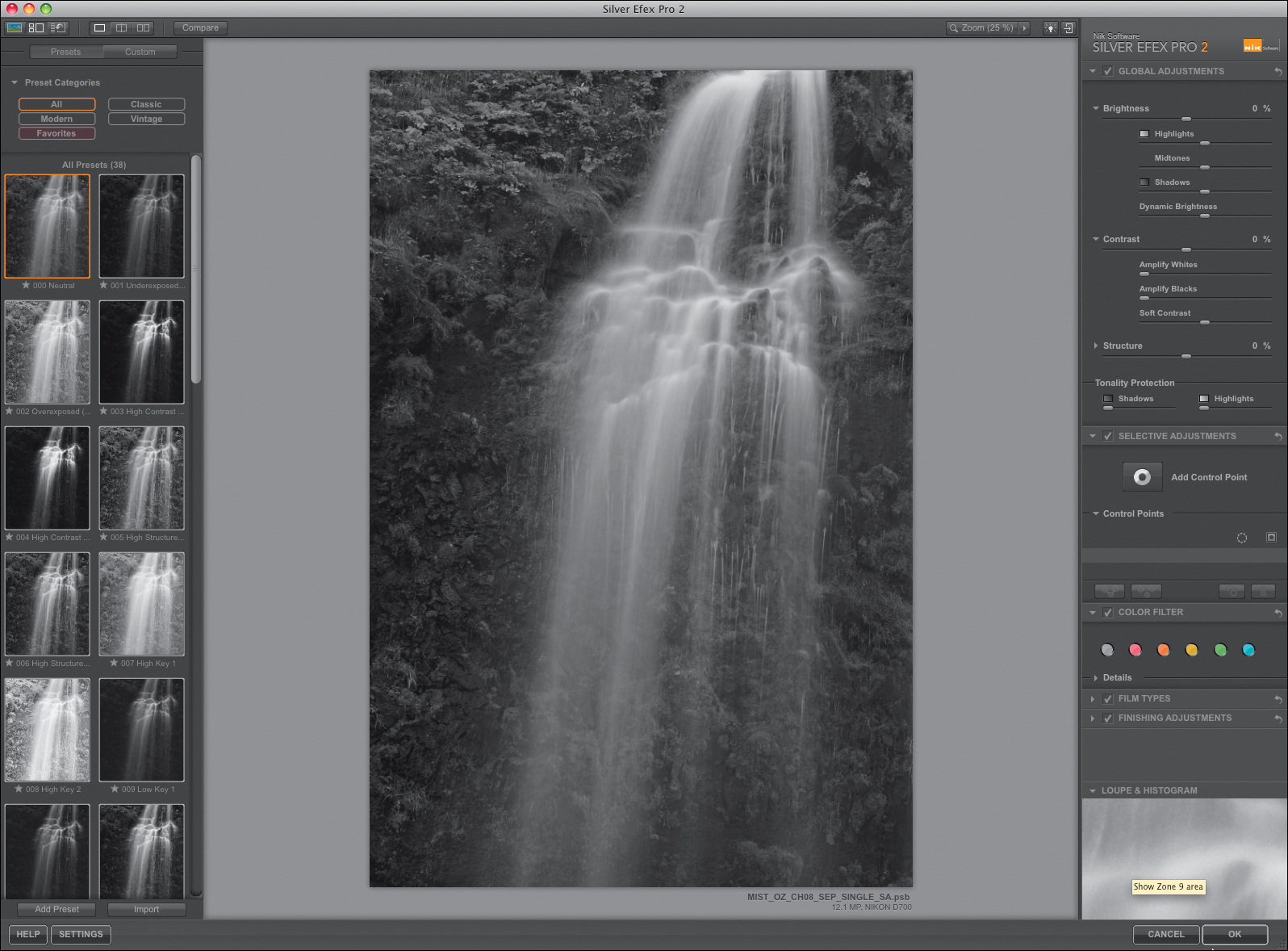
Task: Select the Modern preset category
Action: click(x=56, y=119)
